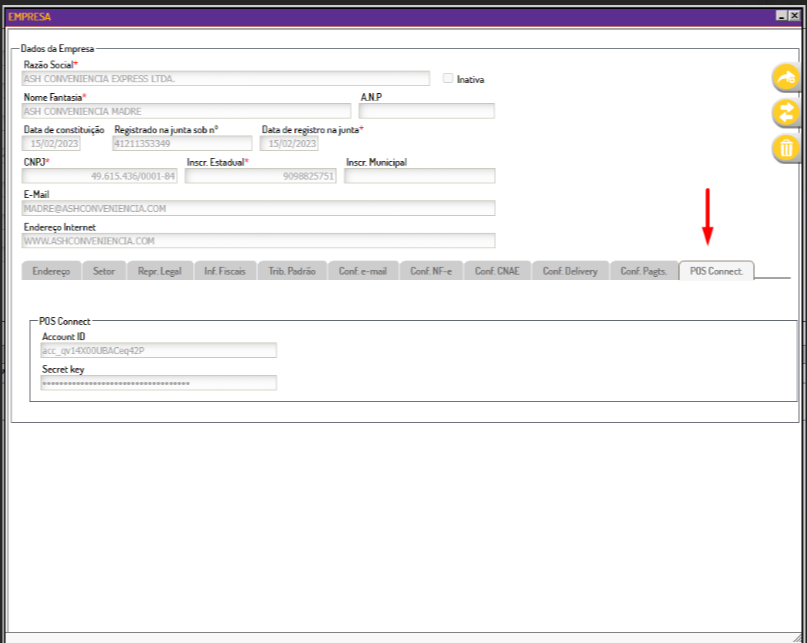Click the Data de registro na junta field
The height and width of the screenshot is (643, 807).
(289, 144)
